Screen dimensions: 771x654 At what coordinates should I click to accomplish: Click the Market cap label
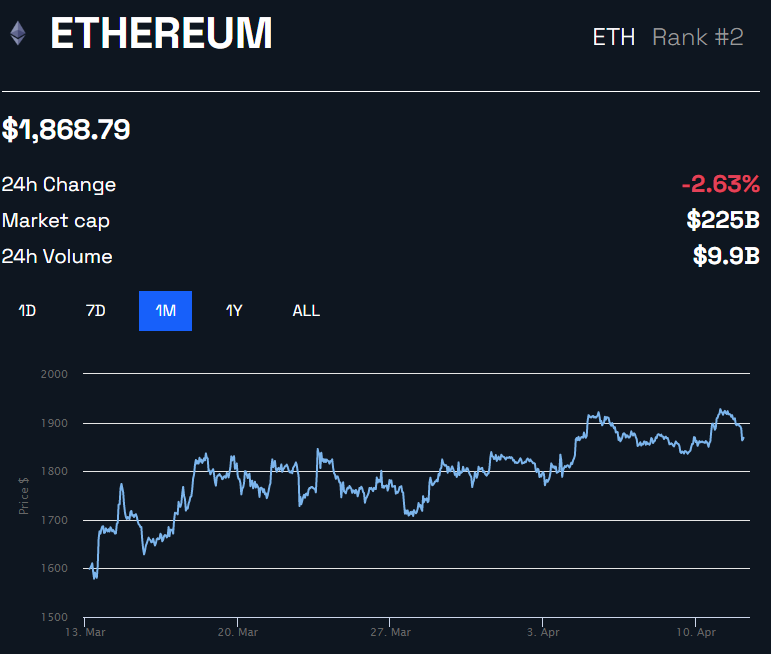pyautogui.click(x=56, y=220)
